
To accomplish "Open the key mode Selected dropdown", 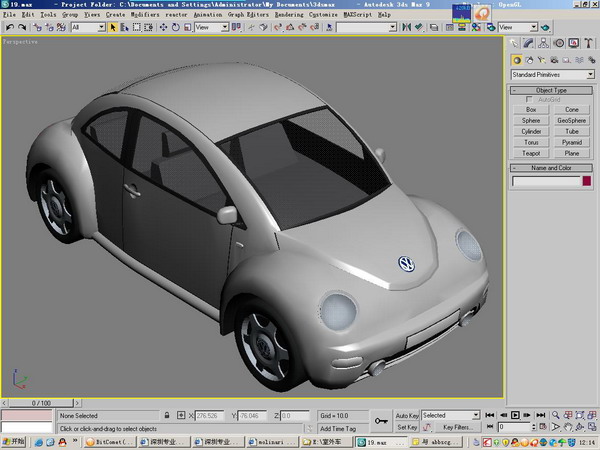I will pyautogui.click(x=450, y=415).
